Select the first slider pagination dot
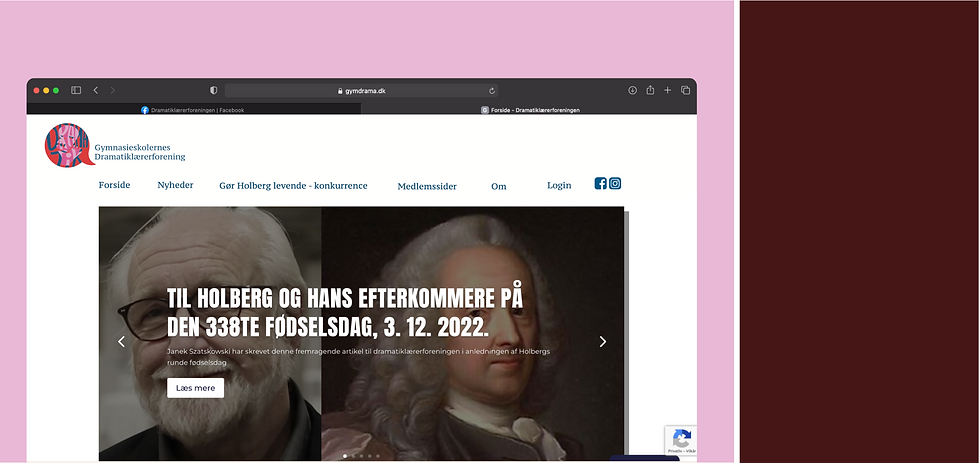 345,456
